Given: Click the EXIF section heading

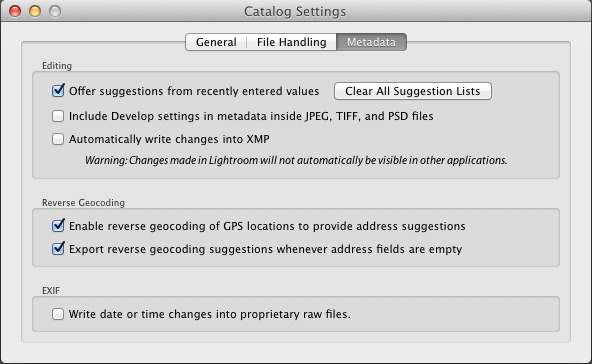Looking at the screenshot, I should (51, 290).
